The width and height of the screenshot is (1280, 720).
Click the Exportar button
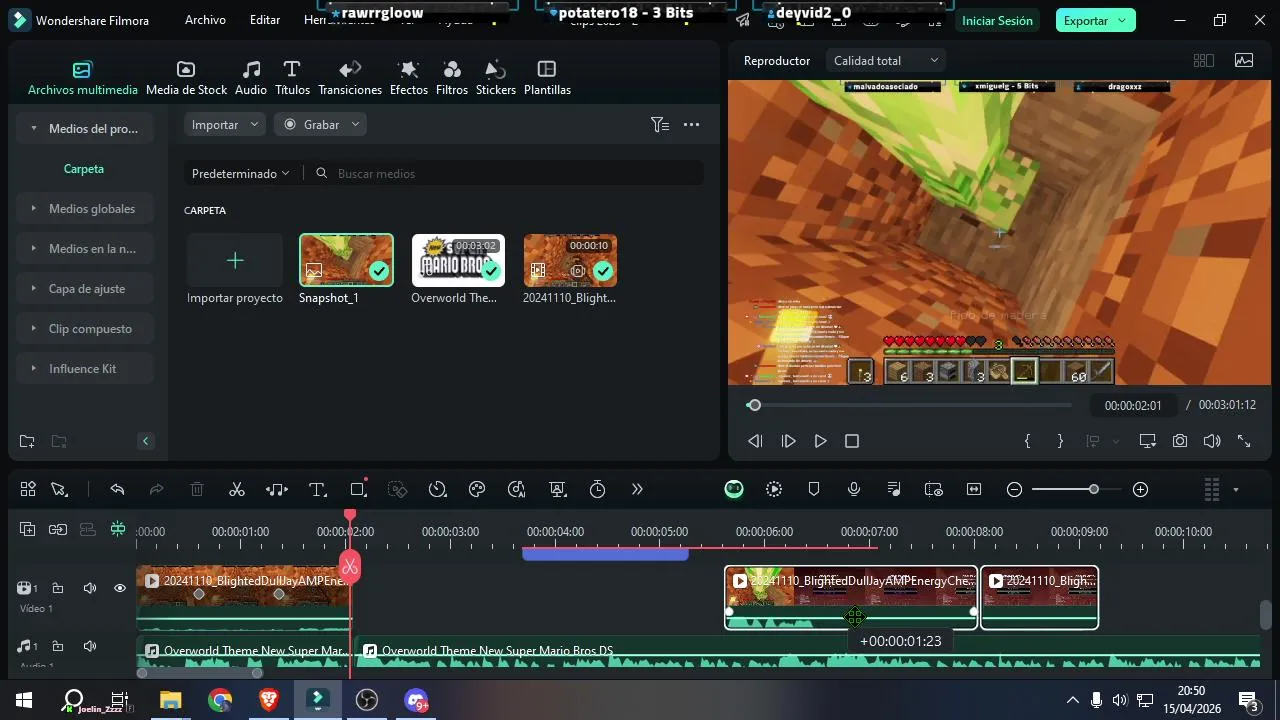coord(1095,21)
